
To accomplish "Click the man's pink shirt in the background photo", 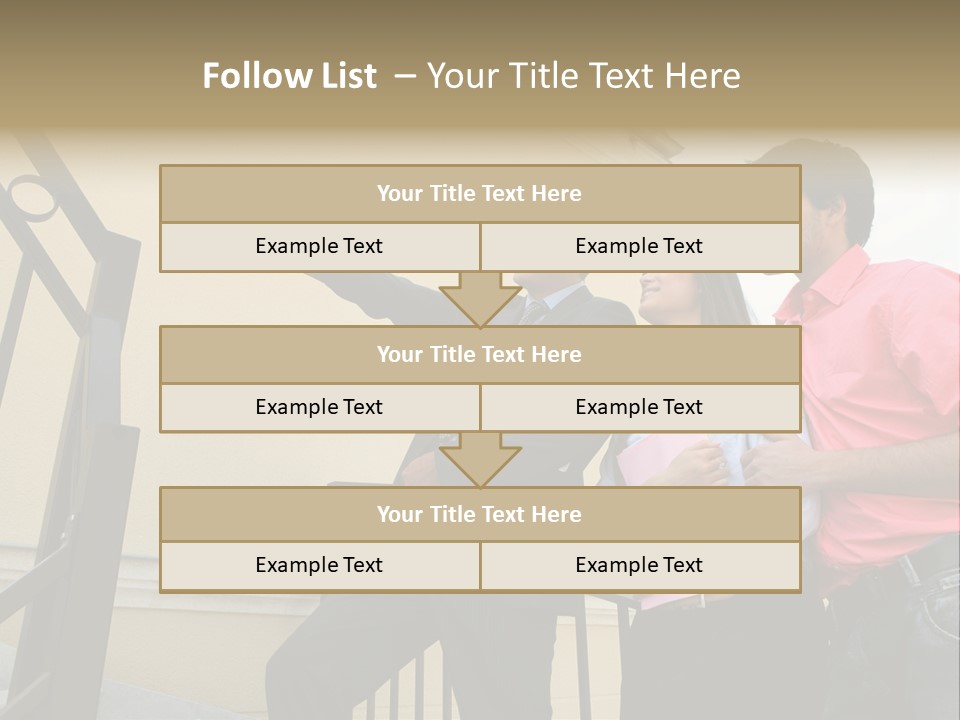I will coord(880,380).
